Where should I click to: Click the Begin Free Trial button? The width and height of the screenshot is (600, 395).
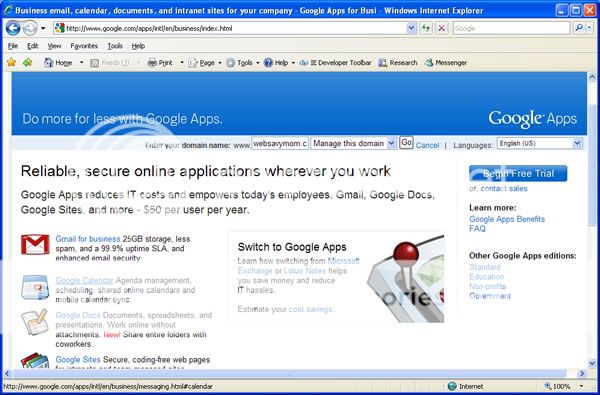click(518, 174)
